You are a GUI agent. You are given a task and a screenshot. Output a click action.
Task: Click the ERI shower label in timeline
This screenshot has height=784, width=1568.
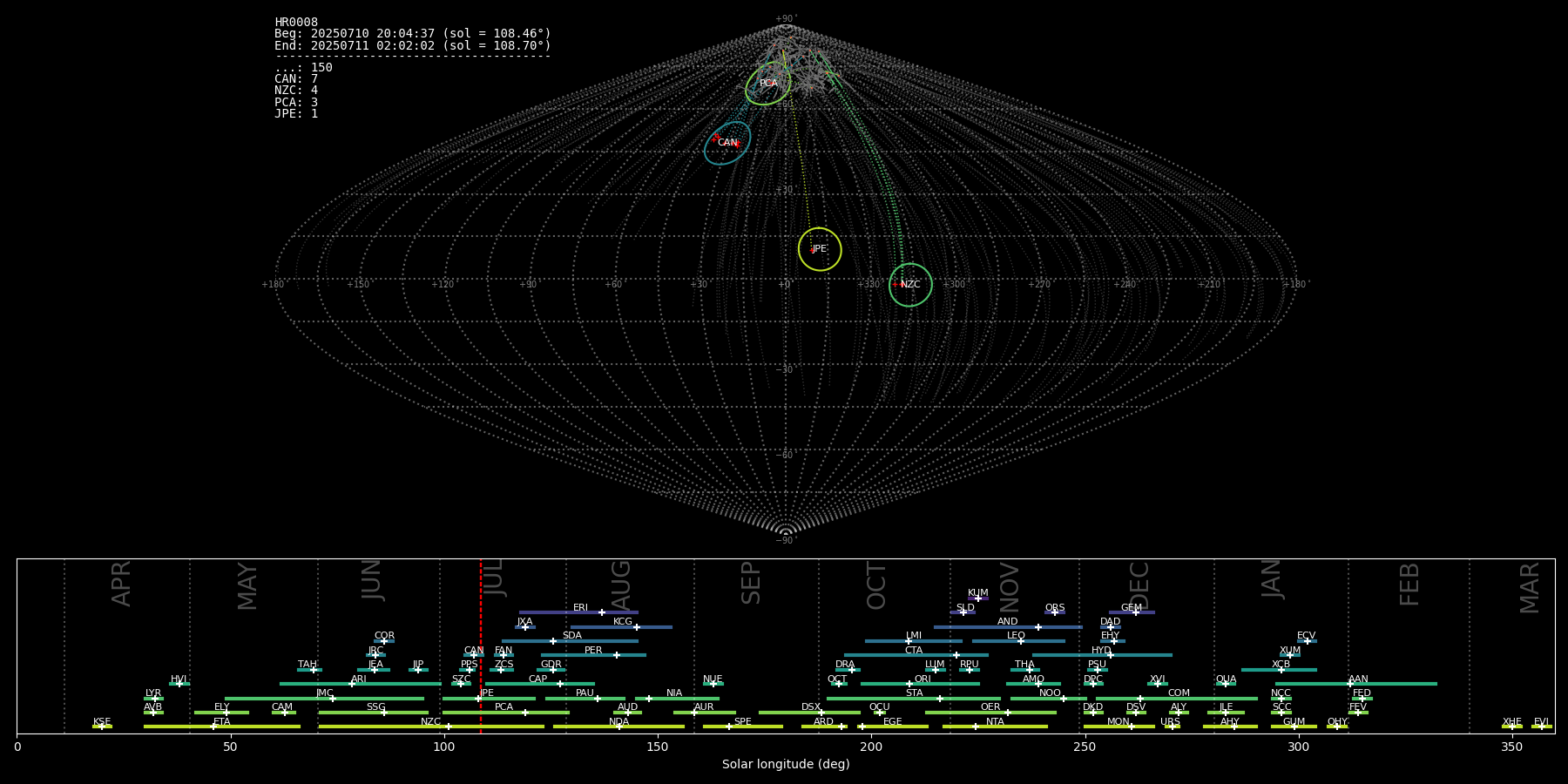(581, 608)
